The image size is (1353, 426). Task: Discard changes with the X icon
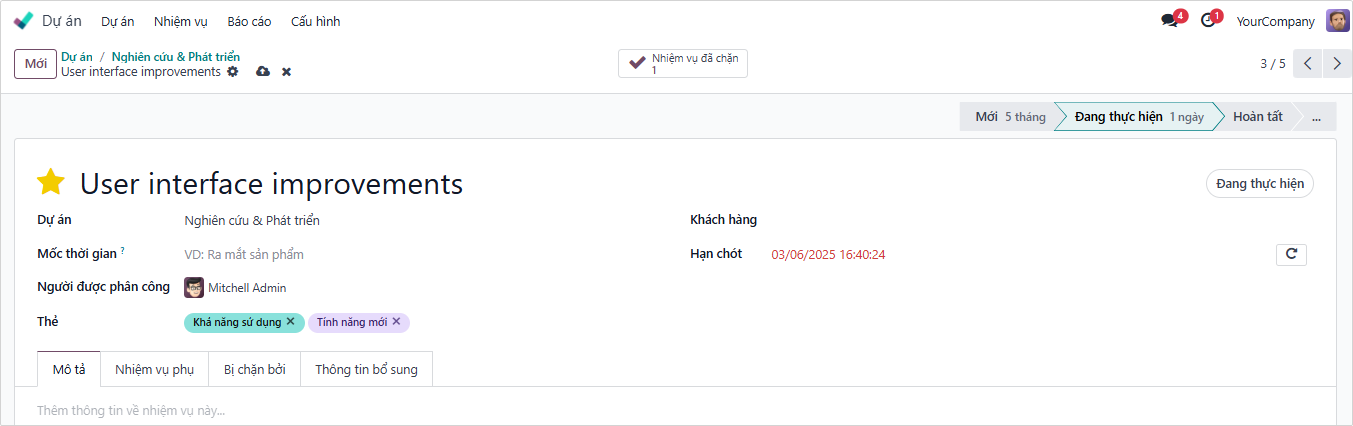point(286,72)
